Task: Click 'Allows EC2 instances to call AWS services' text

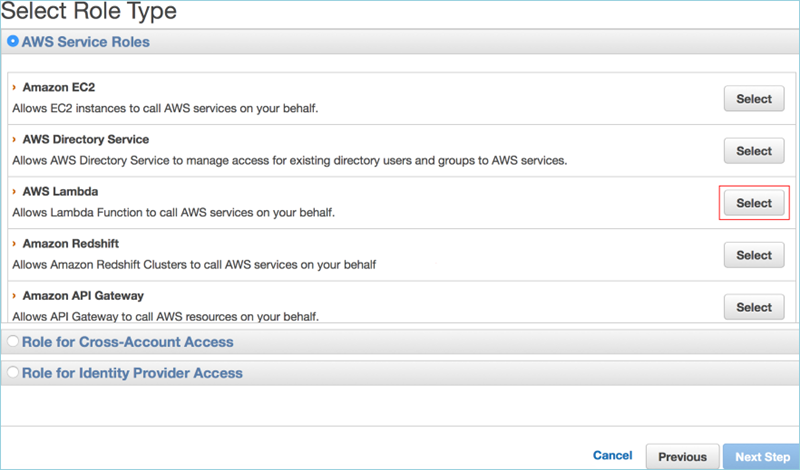Action: (x=165, y=108)
